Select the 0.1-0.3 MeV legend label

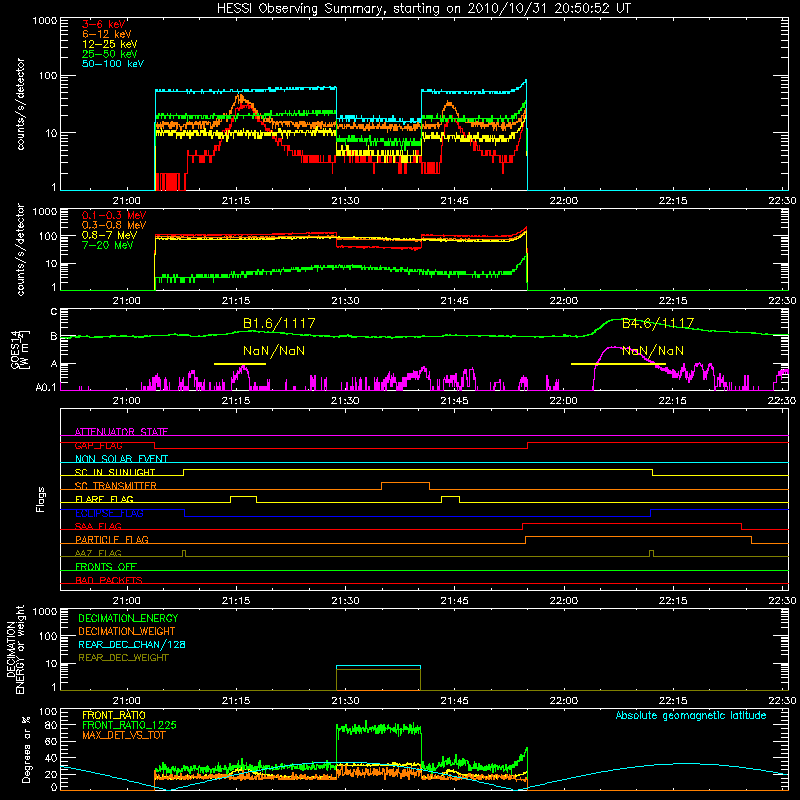[x=114, y=215]
